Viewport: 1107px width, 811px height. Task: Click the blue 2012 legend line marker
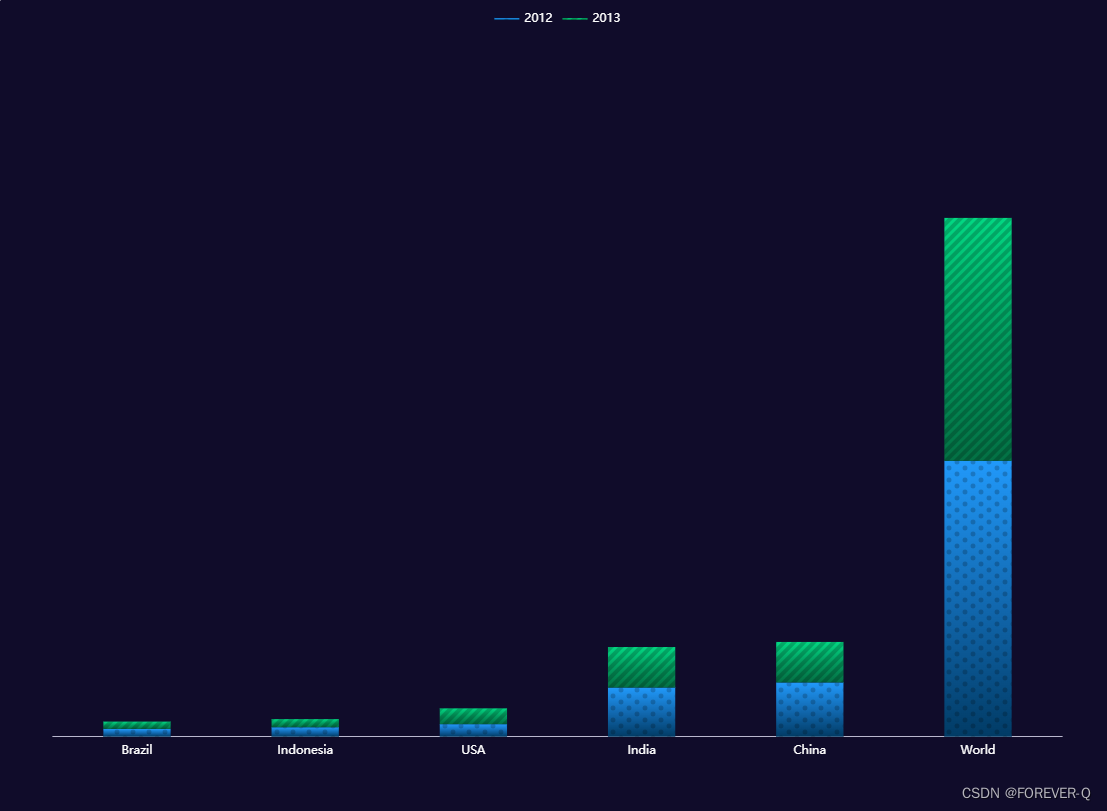(x=505, y=17)
